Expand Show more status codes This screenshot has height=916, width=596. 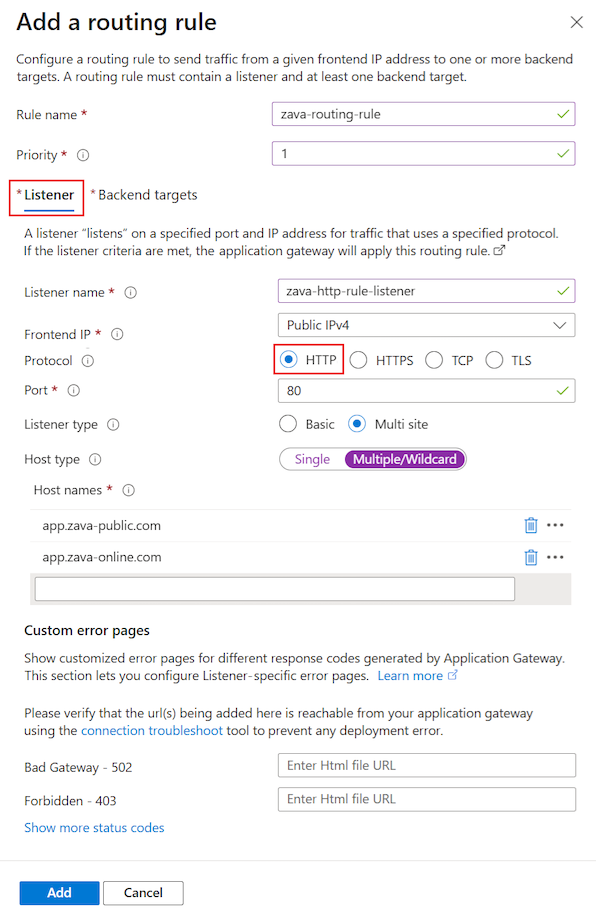[x=94, y=827]
